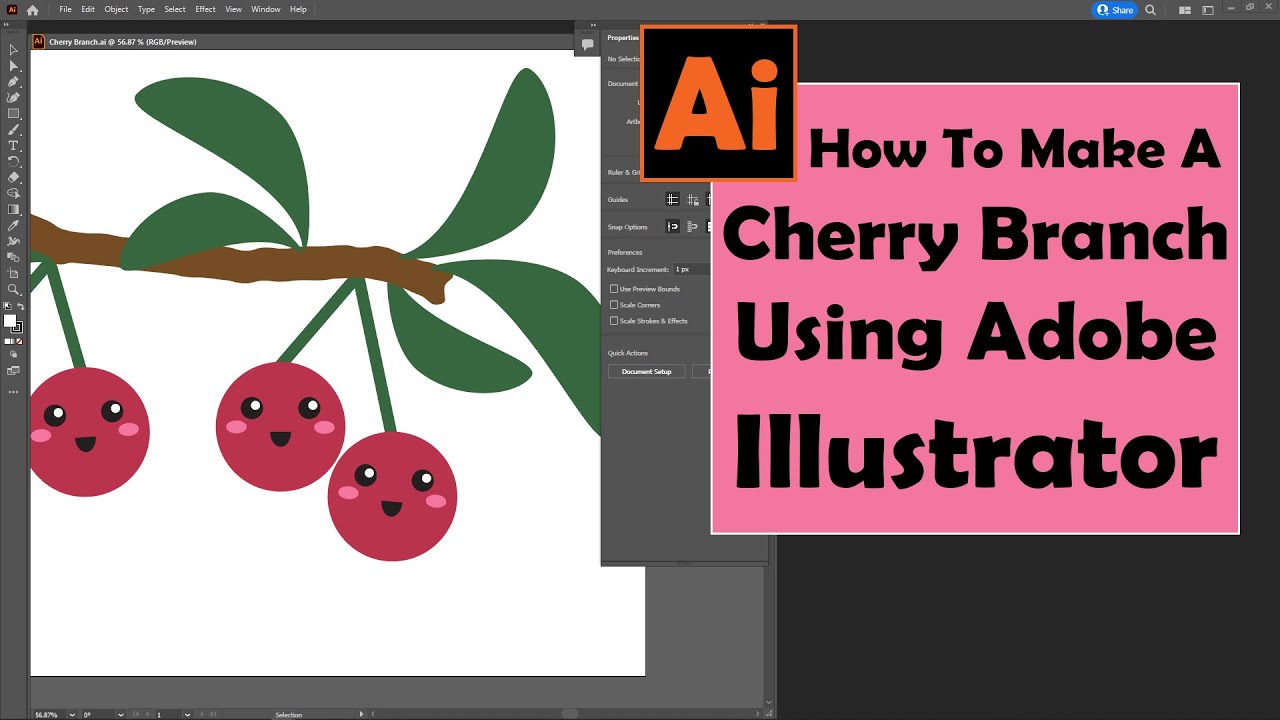The width and height of the screenshot is (1280, 720).
Task: Open the workspace switcher dropdown
Action: (1208, 10)
